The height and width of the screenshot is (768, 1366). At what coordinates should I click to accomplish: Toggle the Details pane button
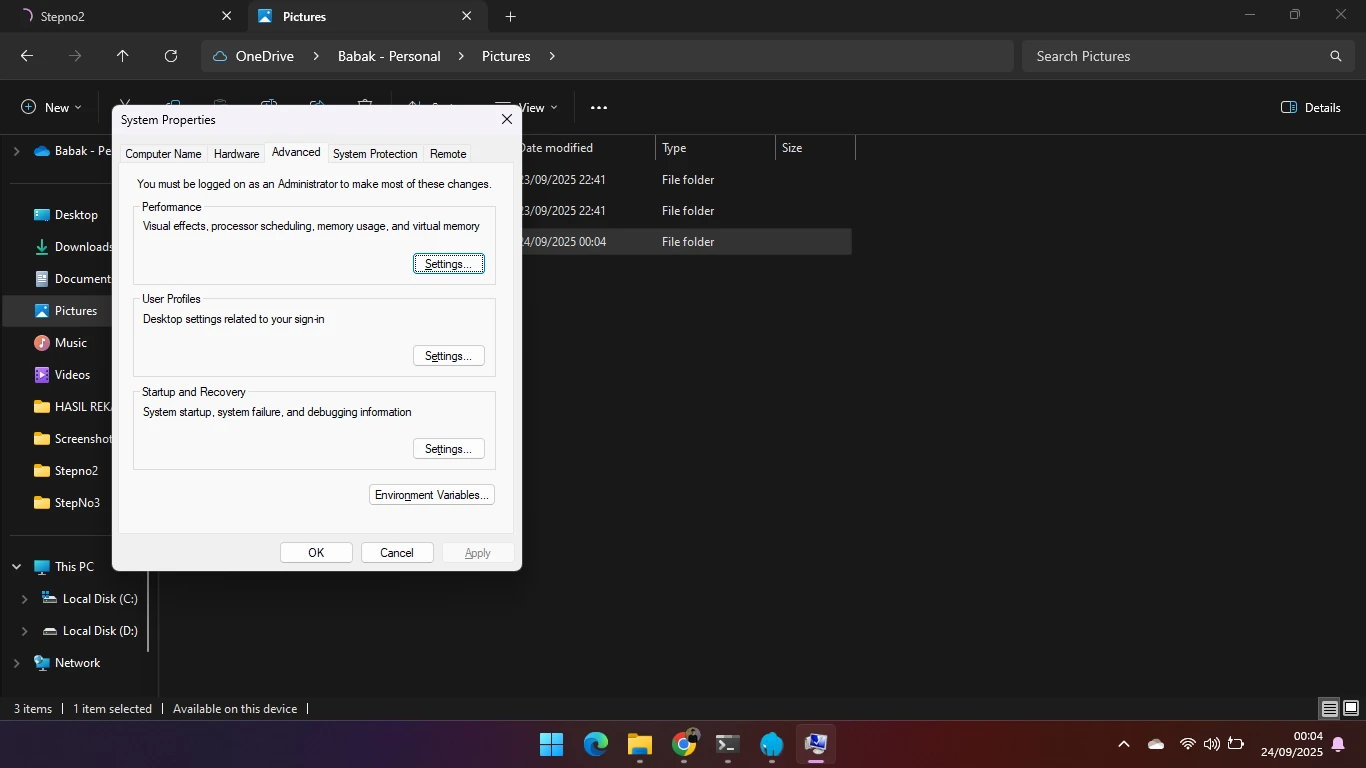click(1310, 107)
